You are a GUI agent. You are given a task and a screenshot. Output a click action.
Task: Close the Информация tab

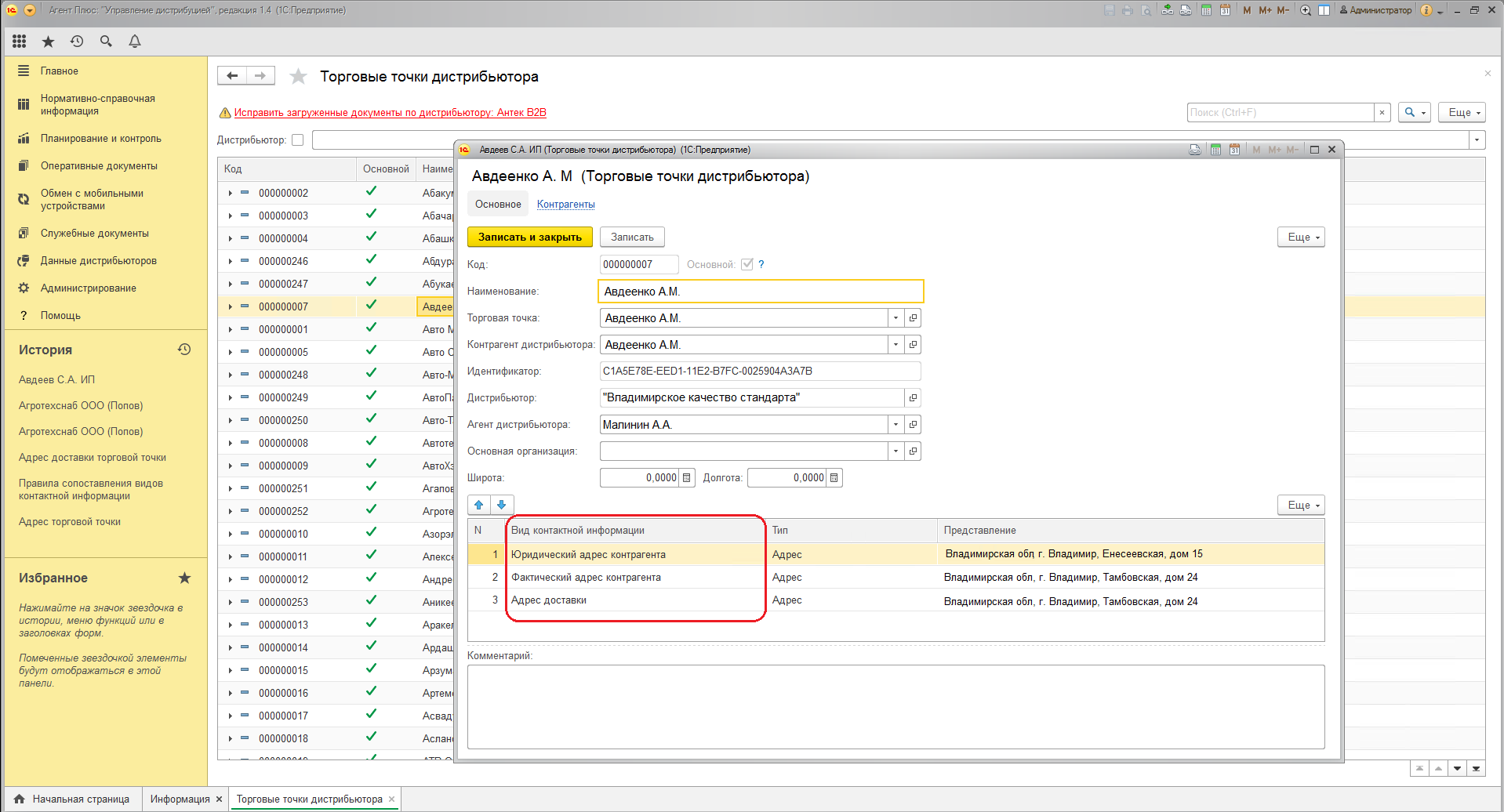220,799
